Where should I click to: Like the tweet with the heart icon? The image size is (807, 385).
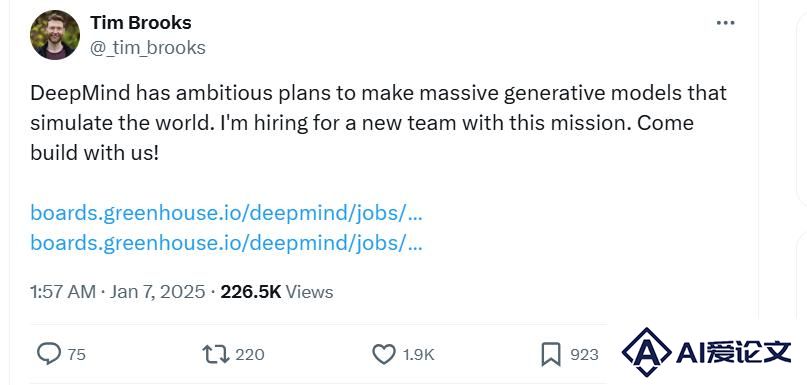383,355
